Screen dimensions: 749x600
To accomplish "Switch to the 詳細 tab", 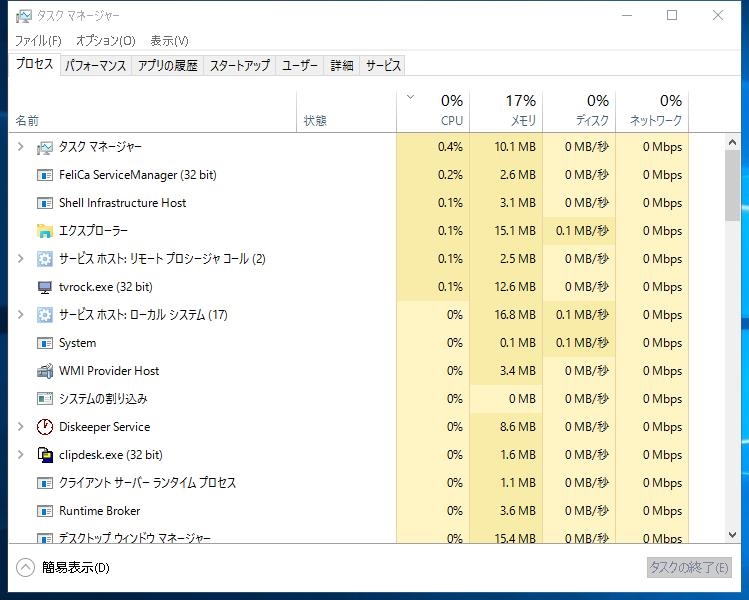I will click(342, 65).
